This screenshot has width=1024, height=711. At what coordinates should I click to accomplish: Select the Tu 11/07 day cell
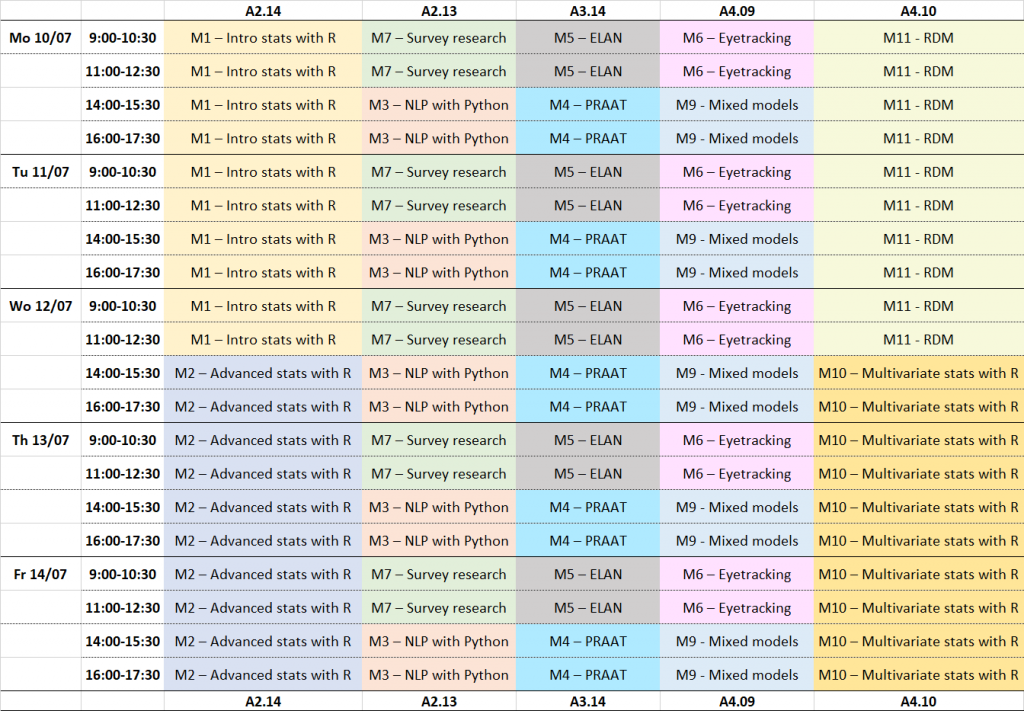[40, 172]
